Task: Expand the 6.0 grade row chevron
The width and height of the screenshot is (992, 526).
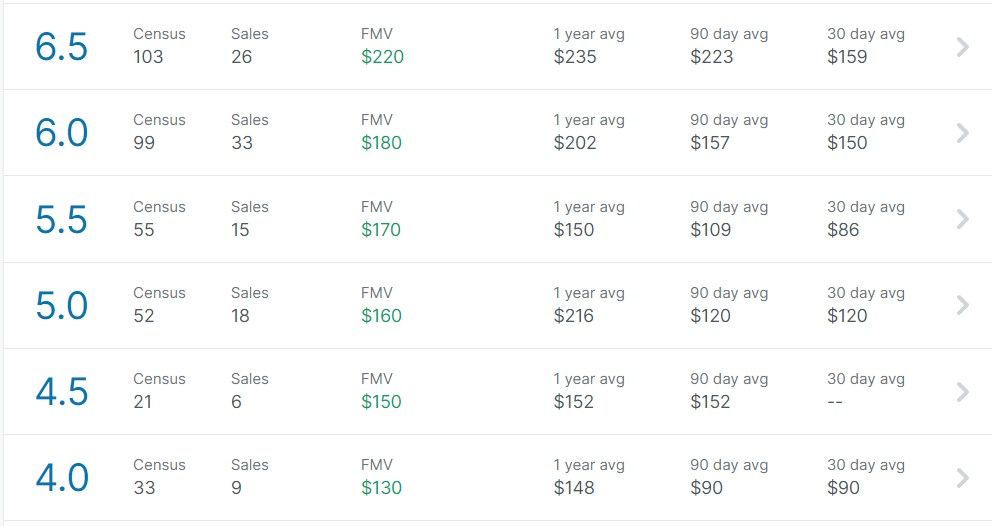Action: (963, 133)
